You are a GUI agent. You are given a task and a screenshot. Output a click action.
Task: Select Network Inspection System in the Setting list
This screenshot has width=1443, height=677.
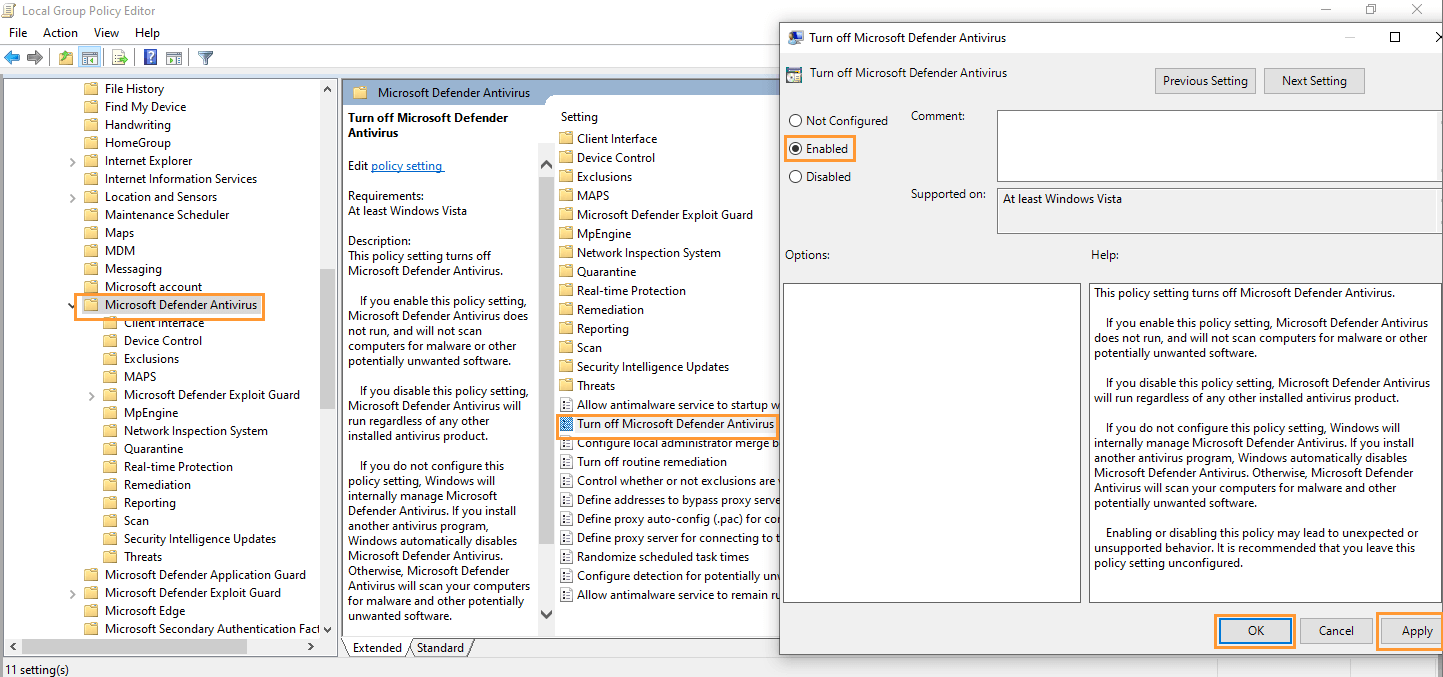click(649, 253)
